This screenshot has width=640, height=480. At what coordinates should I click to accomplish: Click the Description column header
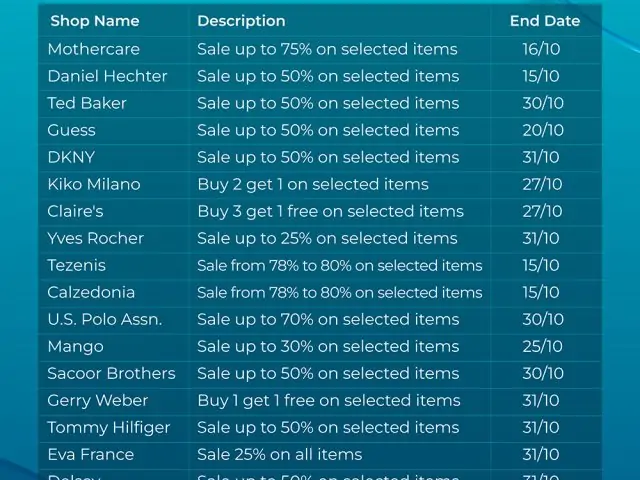(x=241, y=21)
